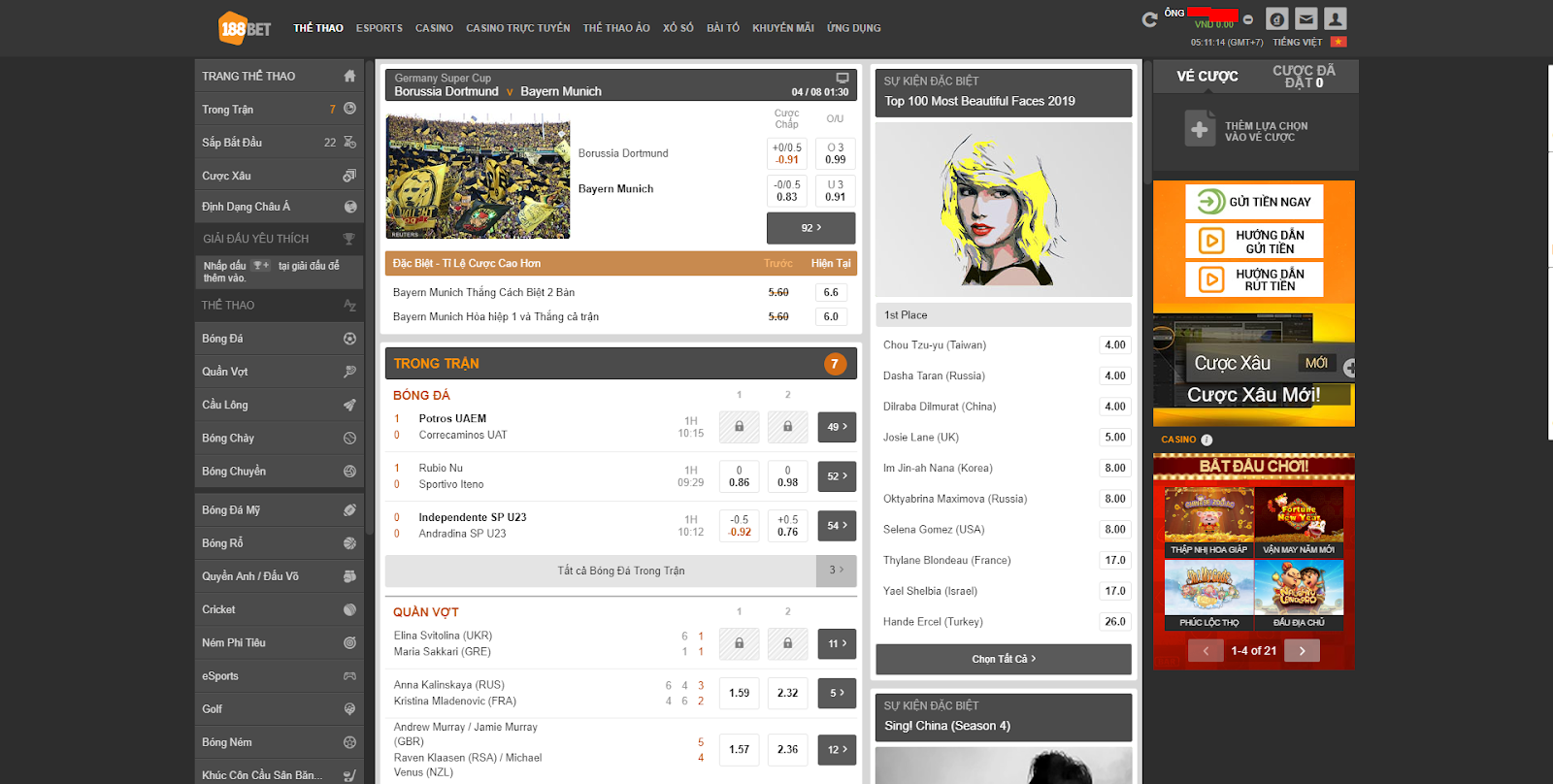Image resolution: width=1553 pixels, height=784 pixels.
Task: Open Tất cả Bóng Đá Trong Trận list
Action: click(x=621, y=571)
